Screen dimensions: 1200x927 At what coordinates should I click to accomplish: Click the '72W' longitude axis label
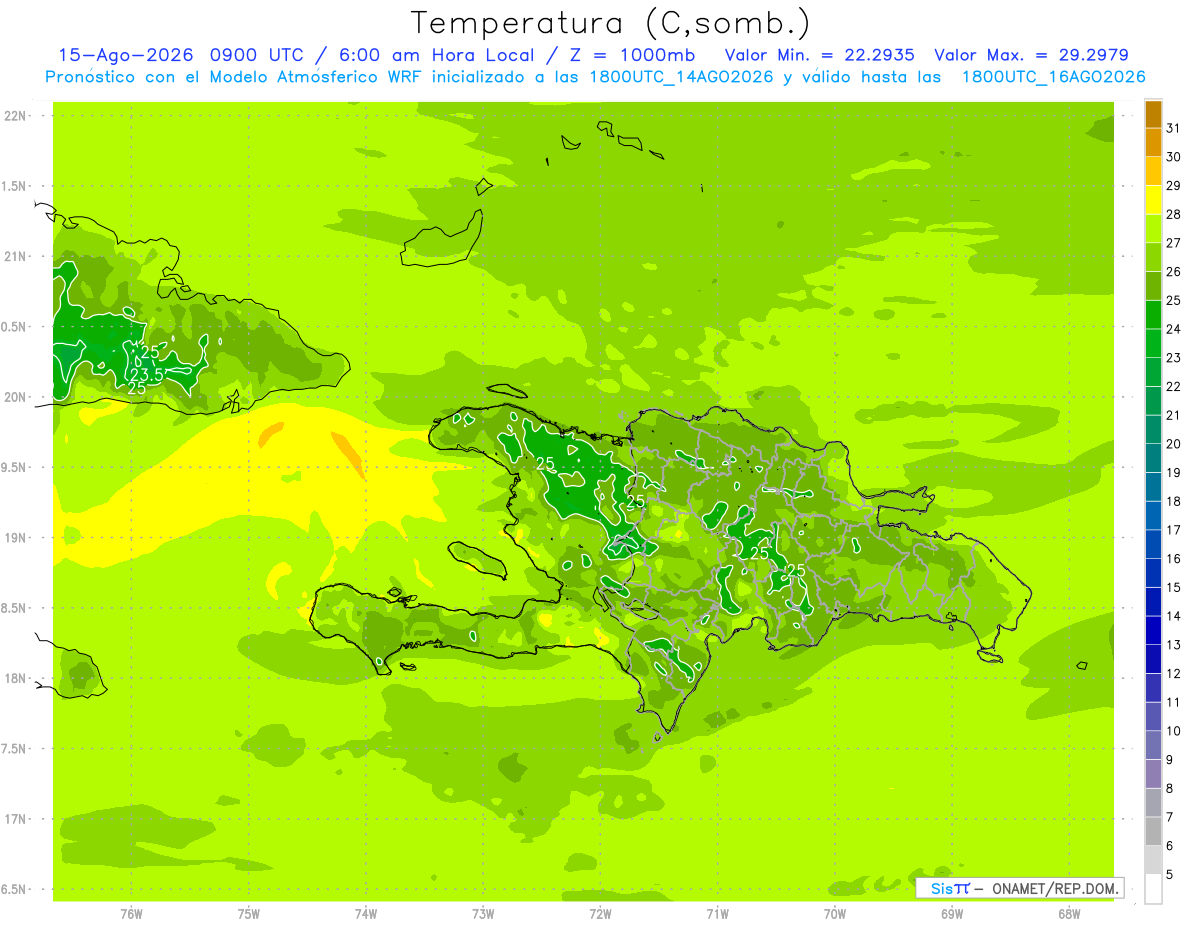(x=600, y=914)
